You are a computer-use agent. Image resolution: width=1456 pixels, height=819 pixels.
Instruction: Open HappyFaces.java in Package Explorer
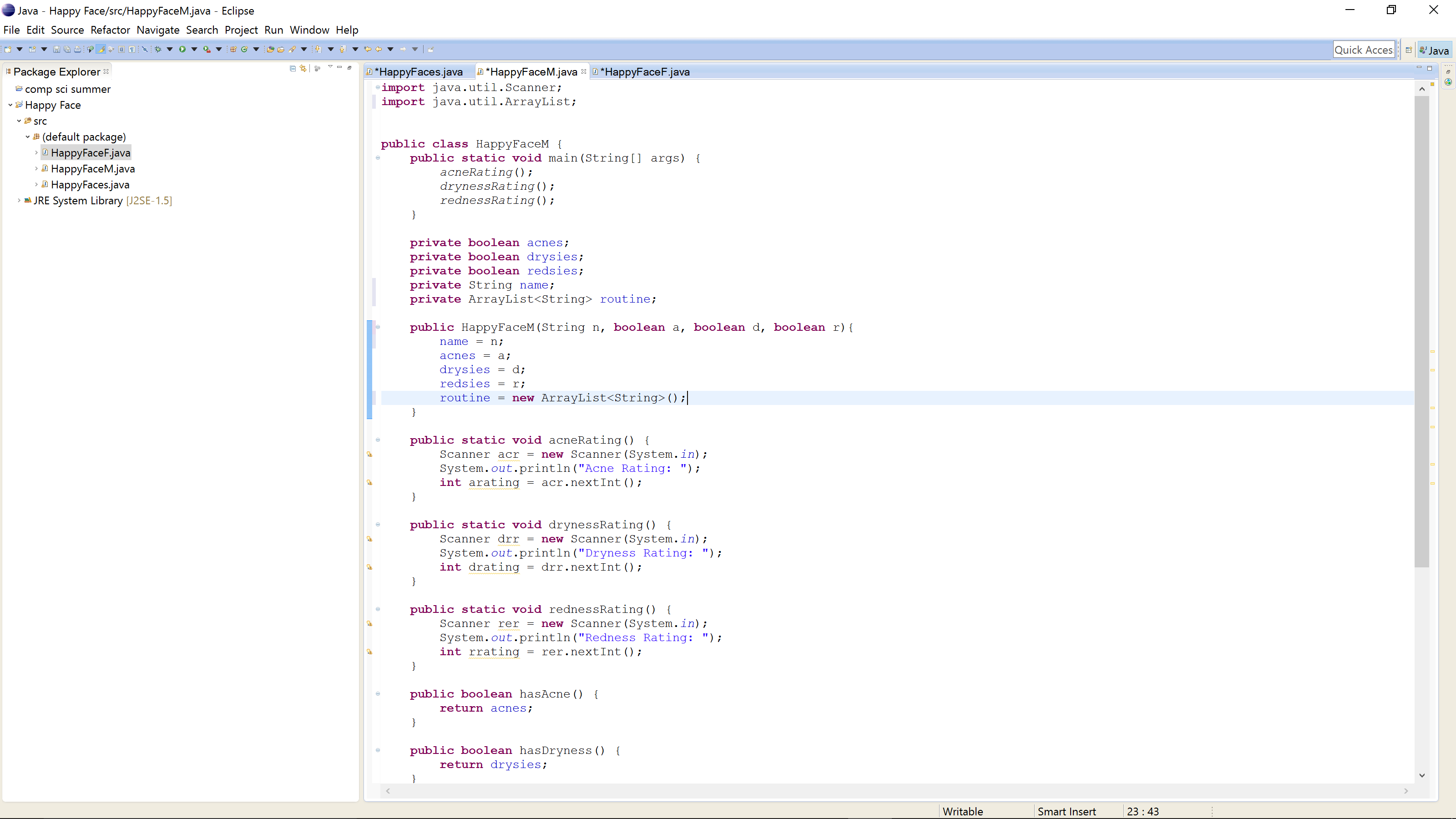coord(90,185)
